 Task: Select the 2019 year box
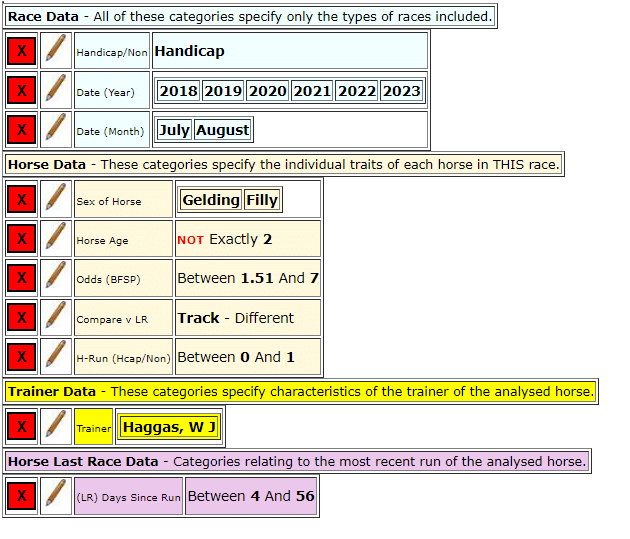click(223, 91)
